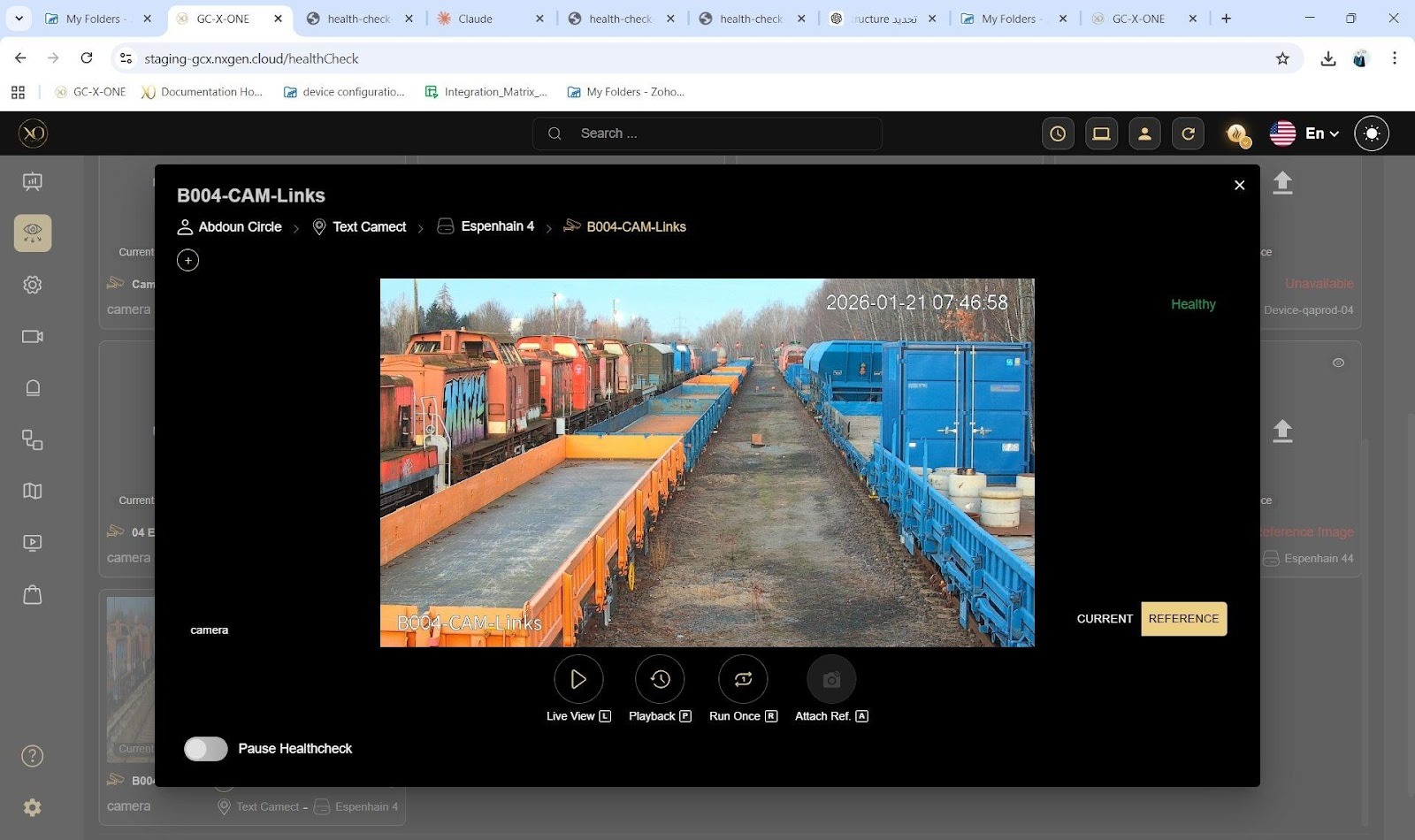Click the user profile icon in header

coord(1144,134)
